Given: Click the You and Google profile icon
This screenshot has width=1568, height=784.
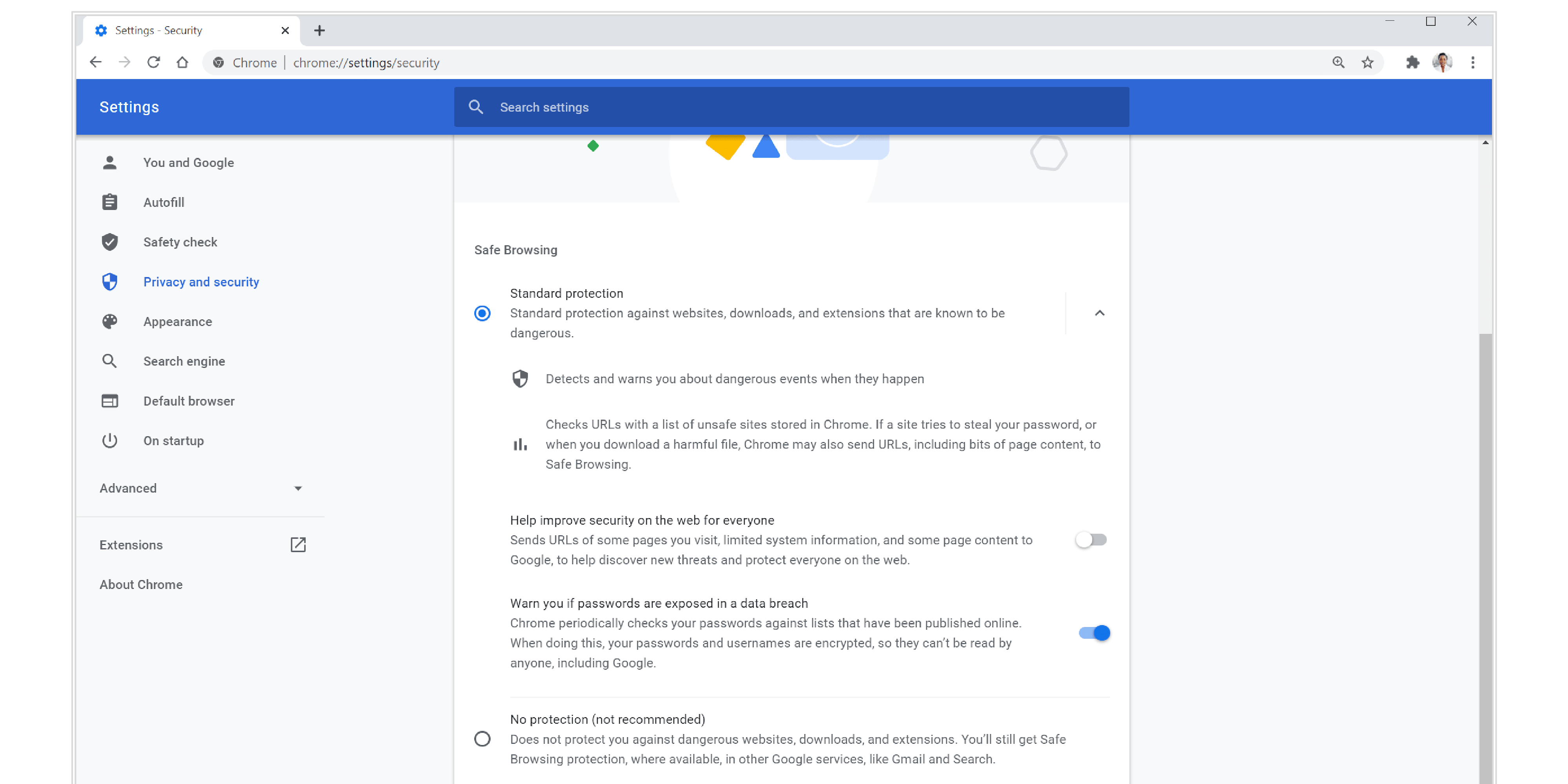Looking at the screenshot, I should [x=110, y=162].
